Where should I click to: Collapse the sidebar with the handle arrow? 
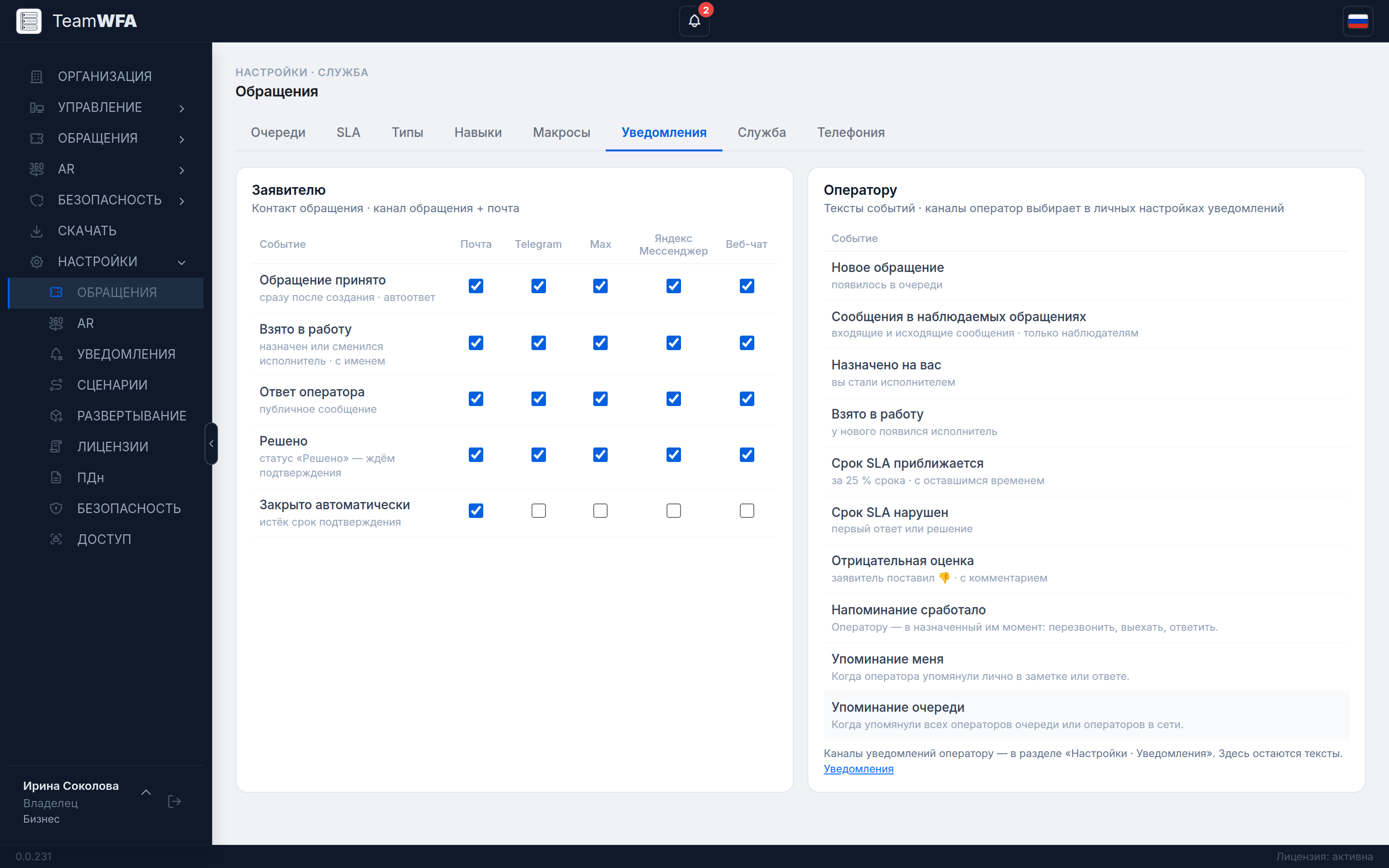211,444
